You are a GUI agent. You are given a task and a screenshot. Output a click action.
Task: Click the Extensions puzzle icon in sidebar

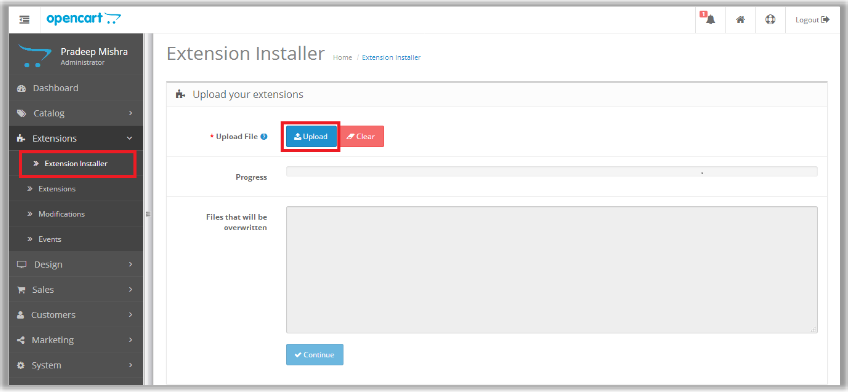point(21,139)
